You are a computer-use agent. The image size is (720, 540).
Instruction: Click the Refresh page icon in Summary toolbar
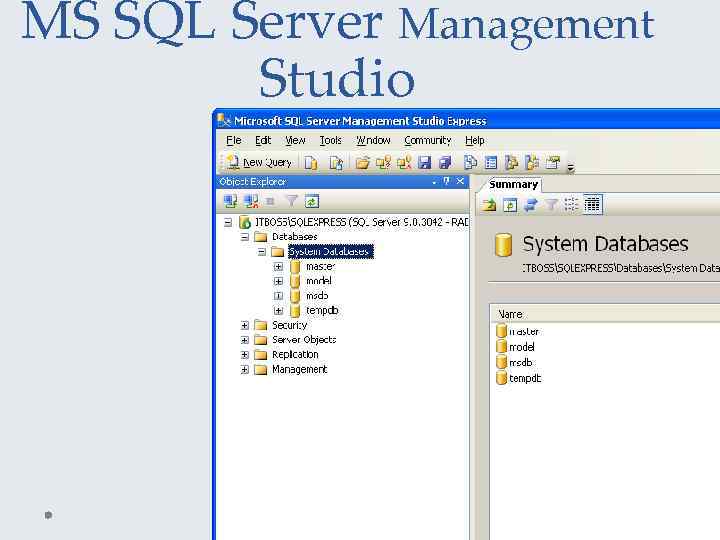[x=510, y=204]
